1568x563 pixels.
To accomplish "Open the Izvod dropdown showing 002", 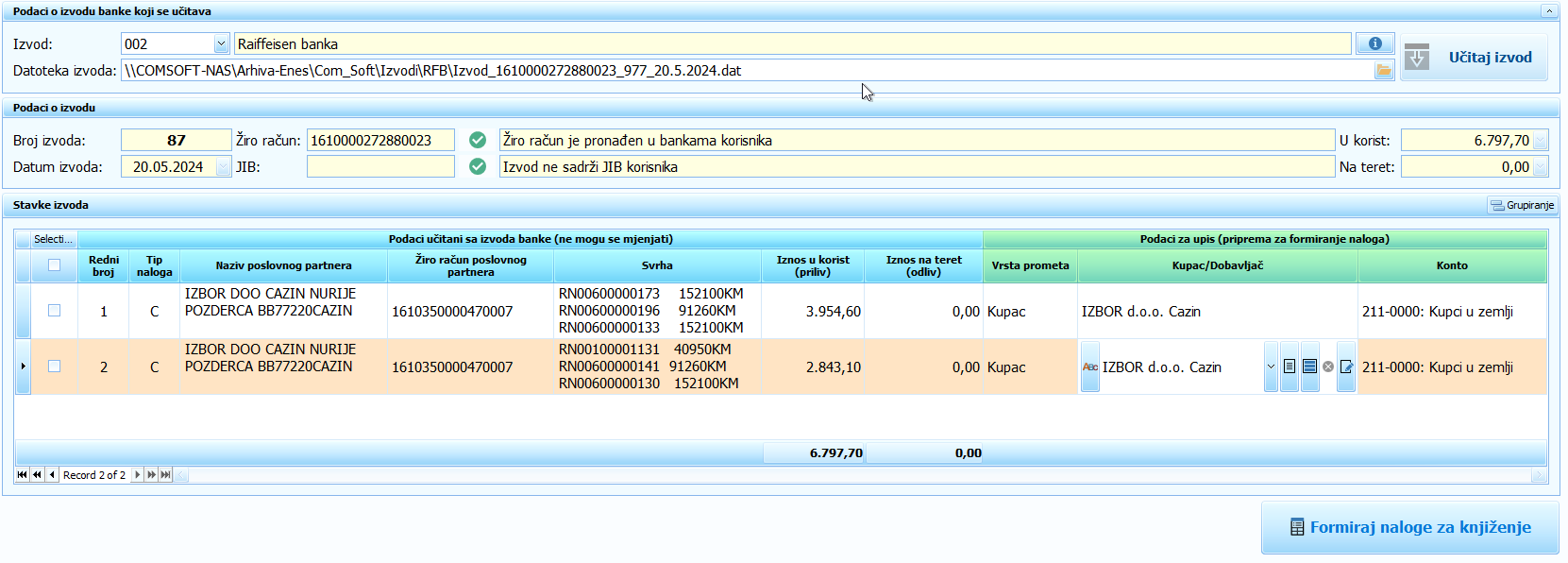I will pos(220,44).
